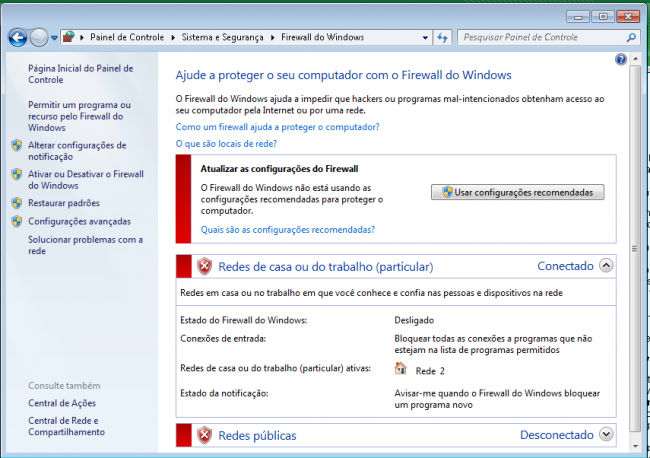Collapse the Redes de casa section chevron
The width and height of the screenshot is (650, 458).
[606, 265]
